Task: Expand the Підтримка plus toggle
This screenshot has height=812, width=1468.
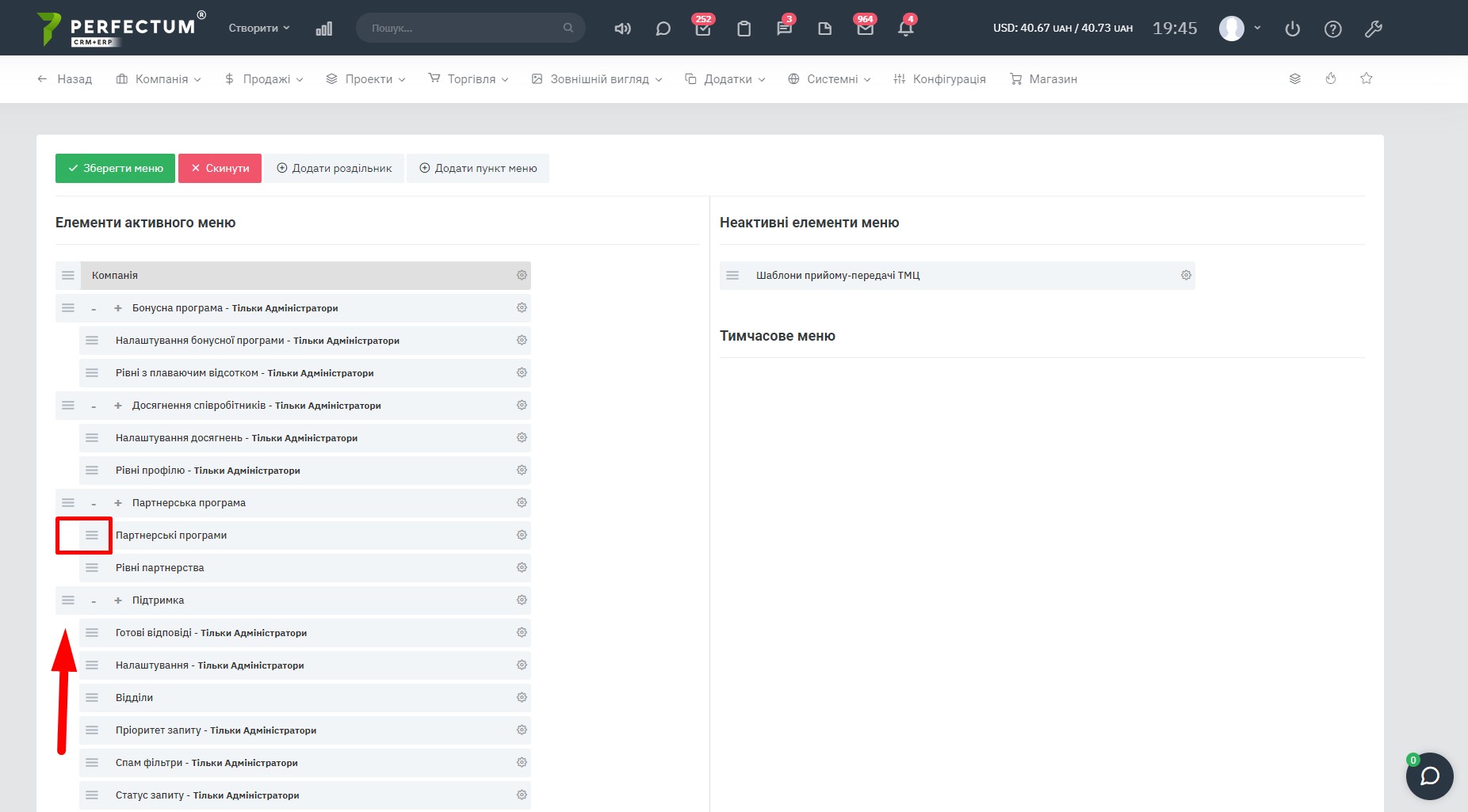Action: coord(118,600)
